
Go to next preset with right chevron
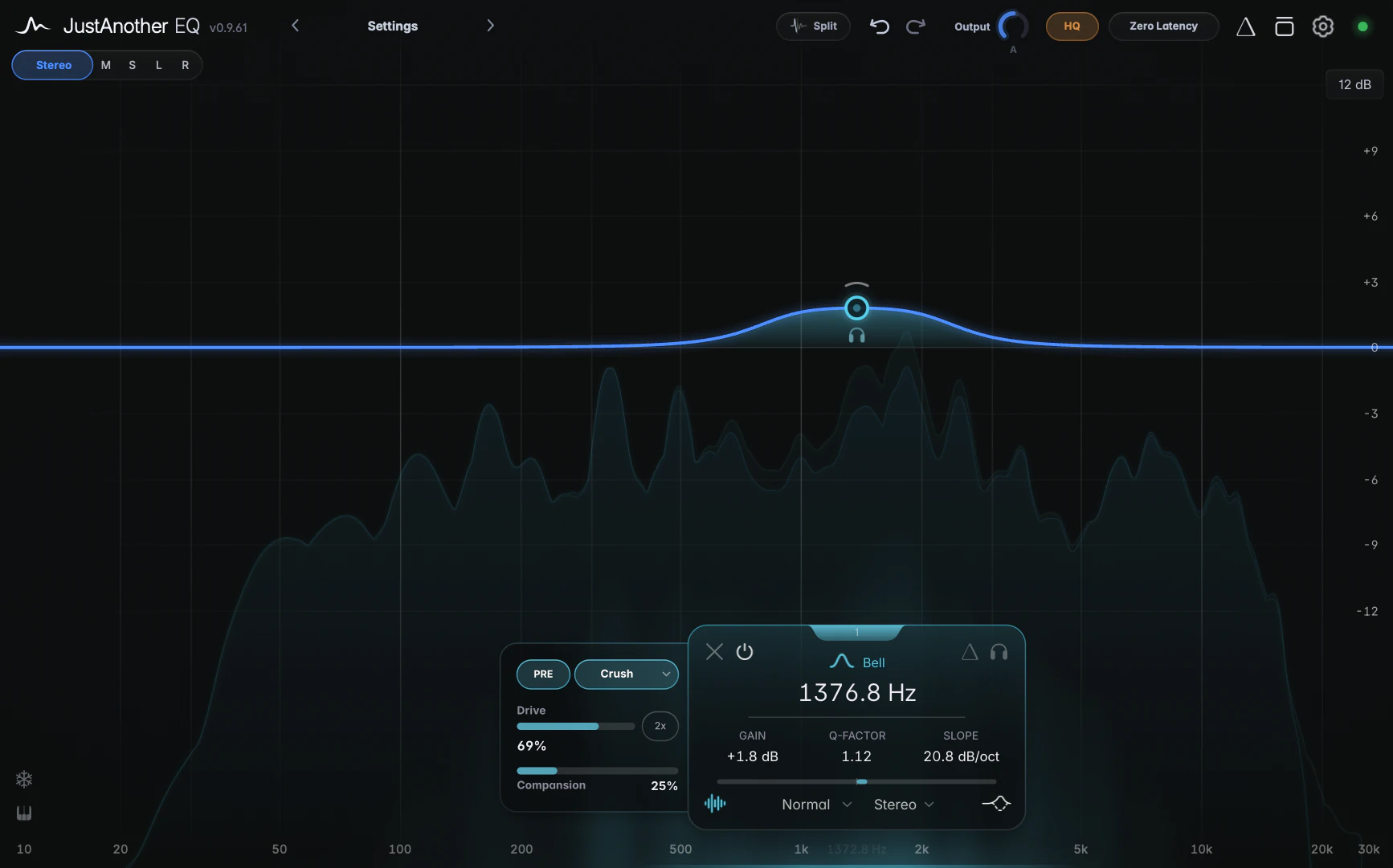point(490,26)
